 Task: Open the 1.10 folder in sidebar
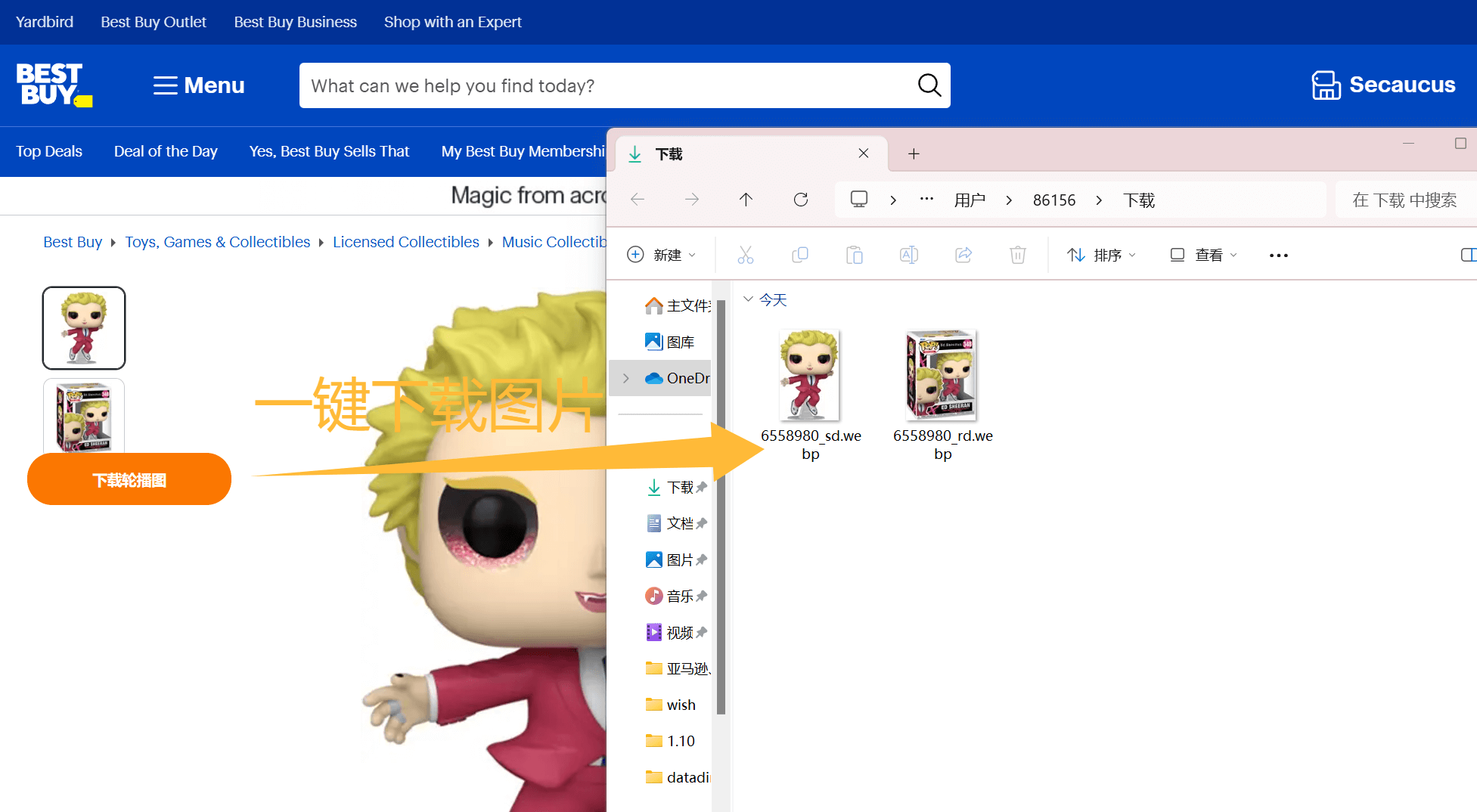(670, 741)
